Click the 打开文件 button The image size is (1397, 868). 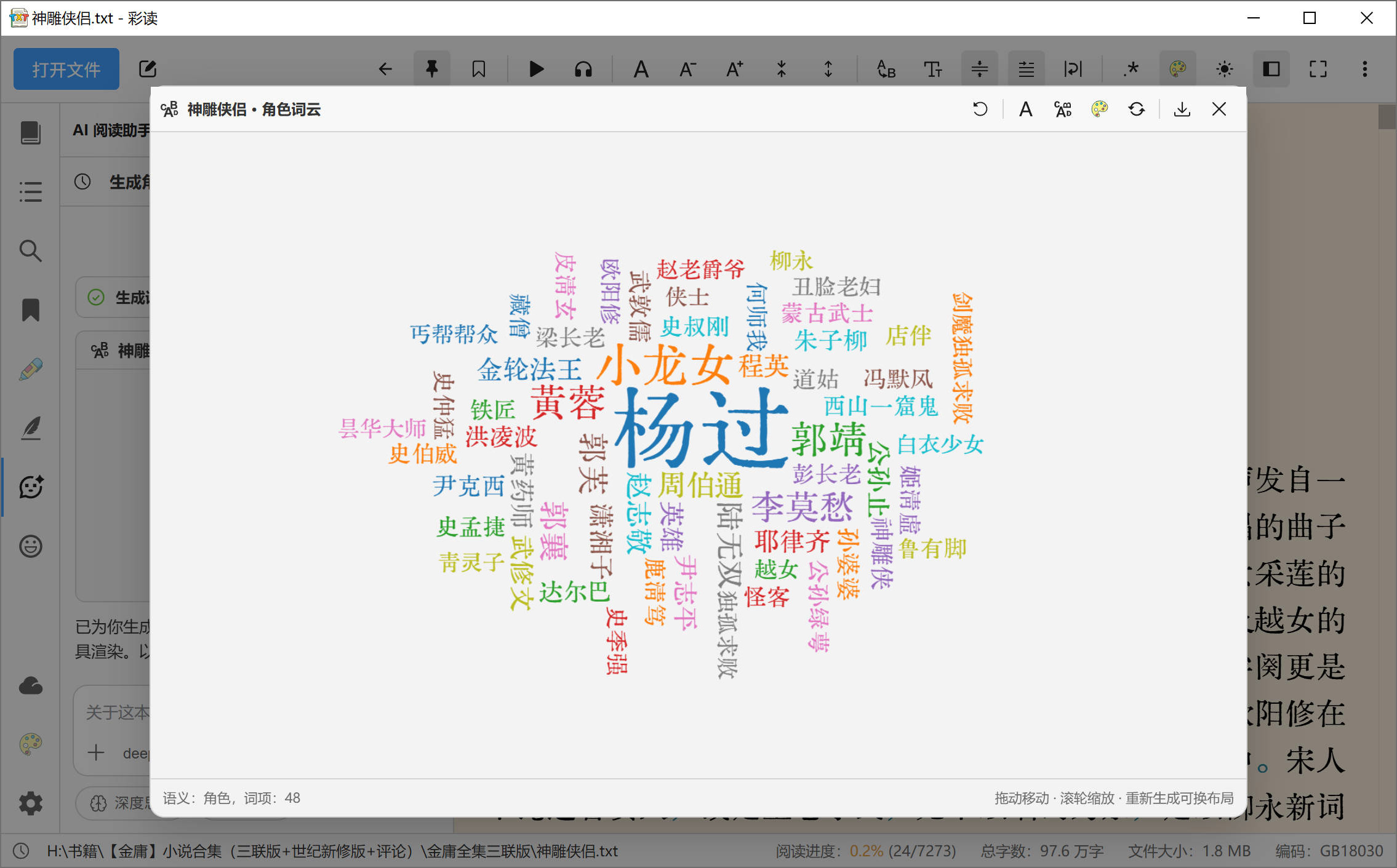pos(66,69)
